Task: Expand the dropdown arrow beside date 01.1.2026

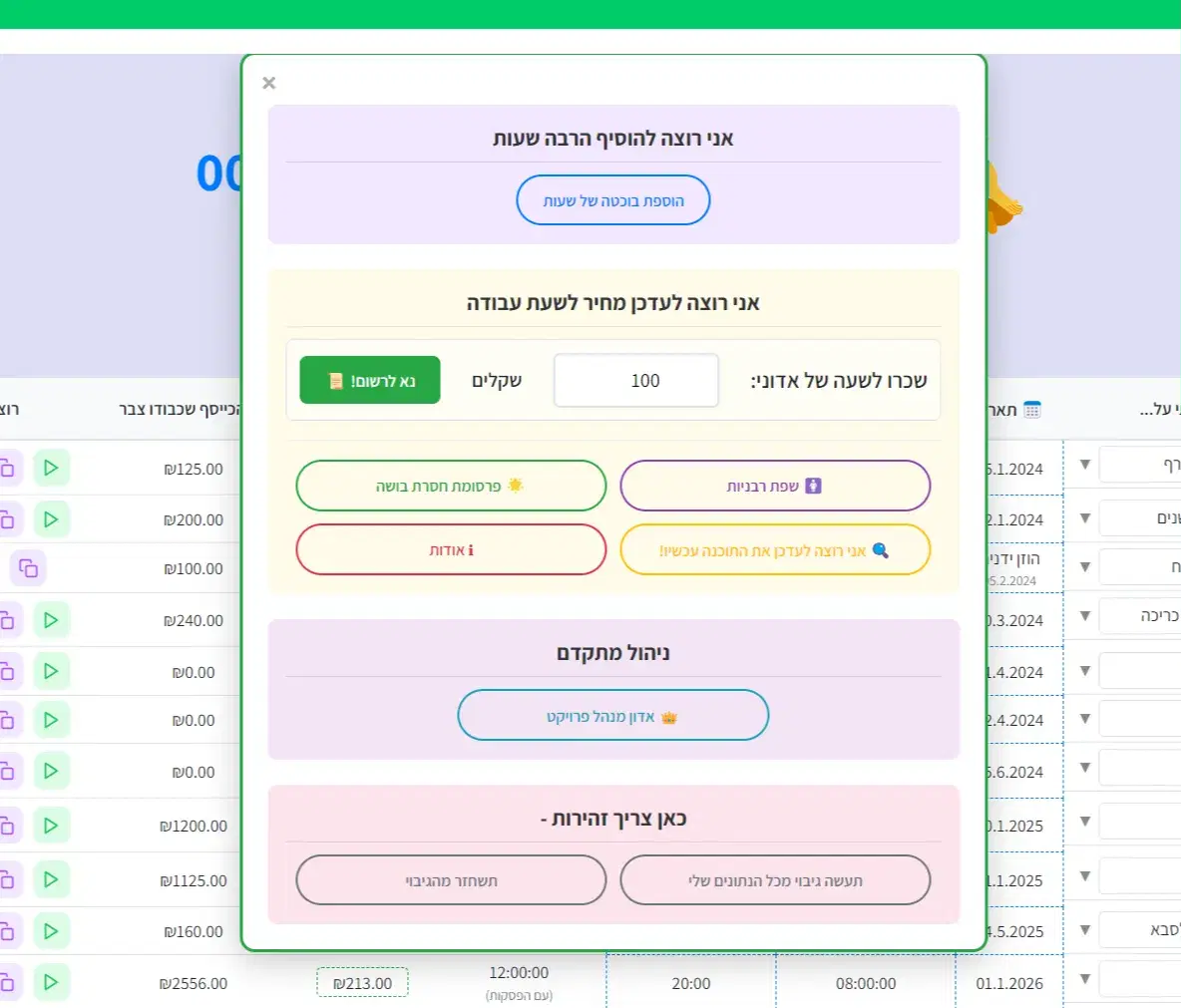Action: pyautogui.click(x=1085, y=979)
